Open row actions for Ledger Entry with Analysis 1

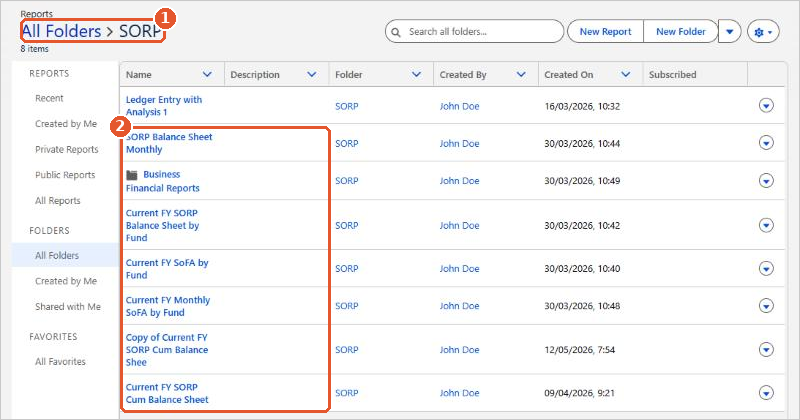[x=766, y=106]
